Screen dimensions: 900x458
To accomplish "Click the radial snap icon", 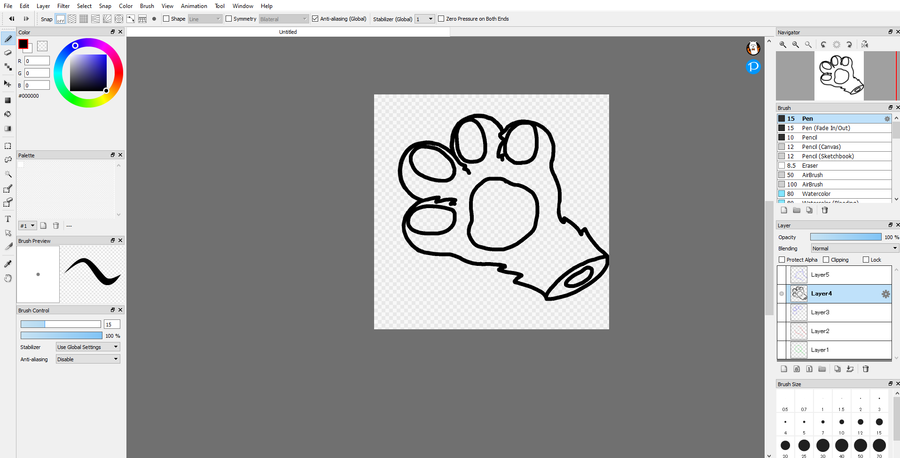I will tap(107, 19).
